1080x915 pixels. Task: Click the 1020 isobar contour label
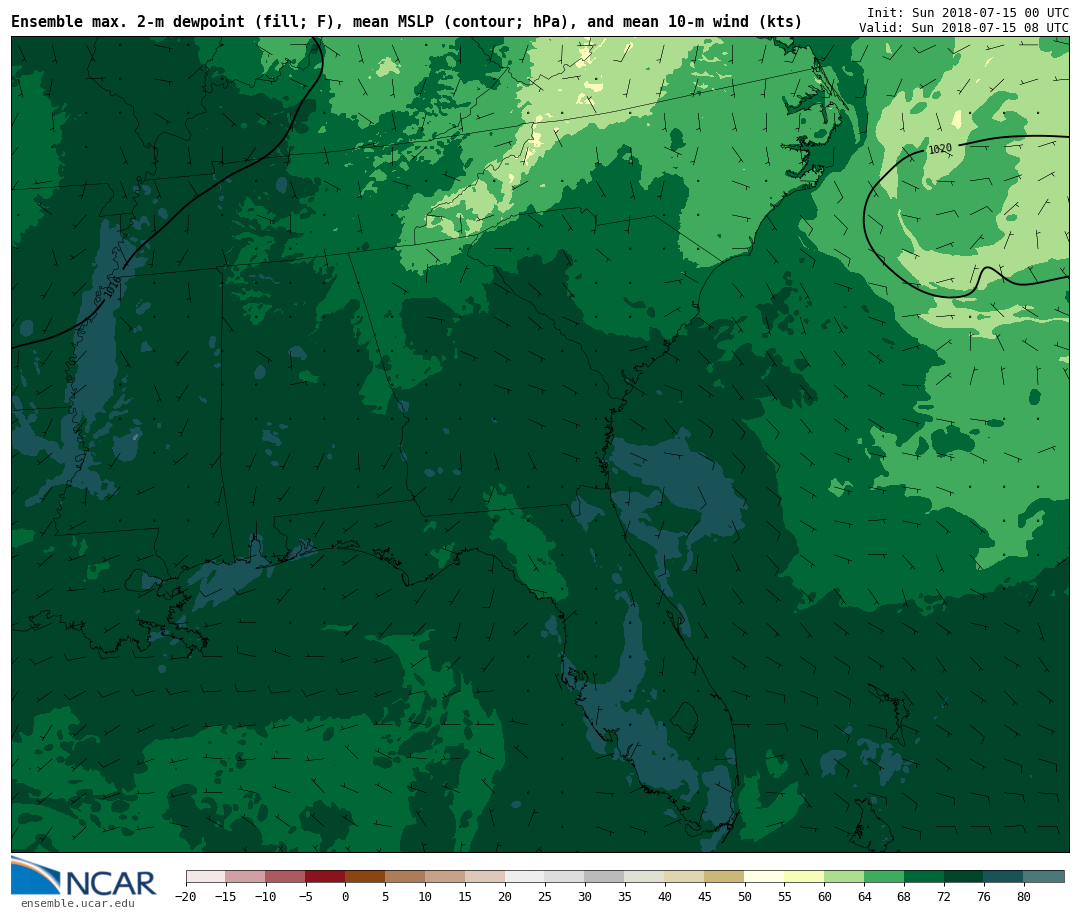[940, 149]
